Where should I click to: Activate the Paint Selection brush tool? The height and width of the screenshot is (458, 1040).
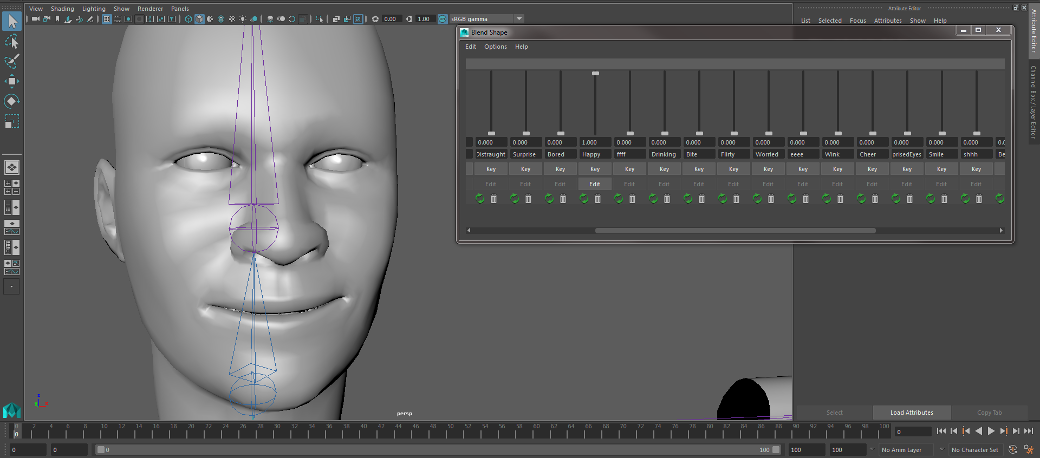pos(12,61)
